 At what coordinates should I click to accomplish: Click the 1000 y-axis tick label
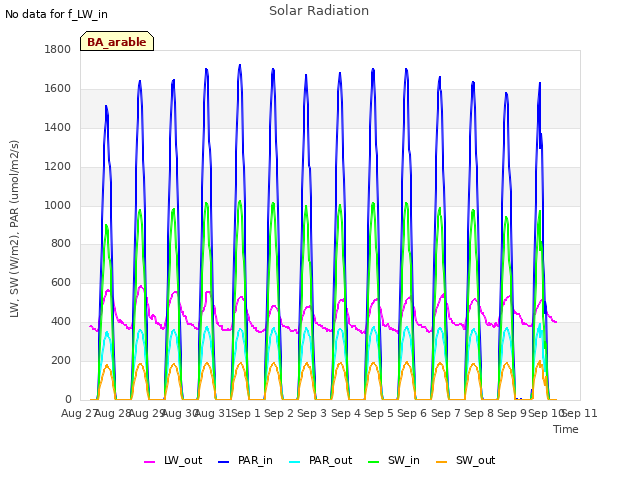[58, 205]
